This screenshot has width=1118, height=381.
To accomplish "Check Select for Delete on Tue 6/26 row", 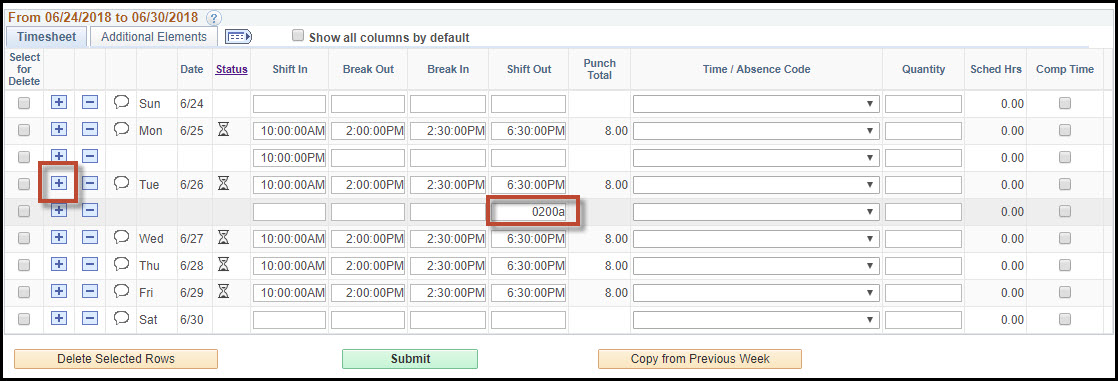I will 24,184.
